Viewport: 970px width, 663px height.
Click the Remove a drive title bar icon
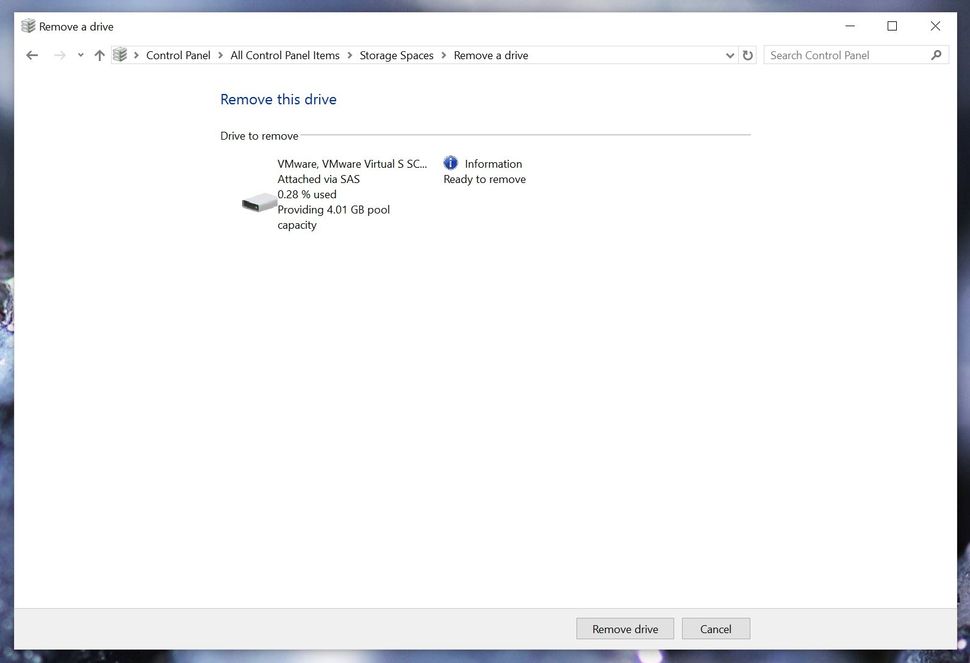[x=30, y=25]
